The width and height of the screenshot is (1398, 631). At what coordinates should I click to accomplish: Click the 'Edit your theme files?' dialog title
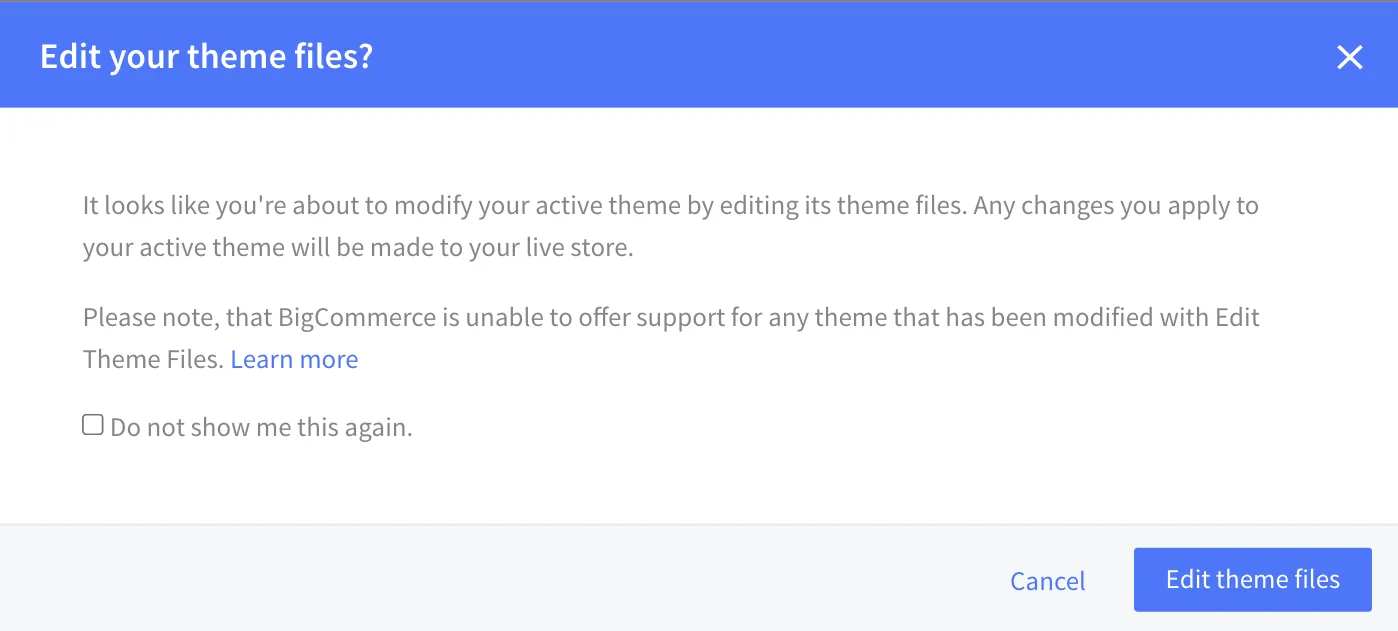pyautogui.click(x=206, y=56)
